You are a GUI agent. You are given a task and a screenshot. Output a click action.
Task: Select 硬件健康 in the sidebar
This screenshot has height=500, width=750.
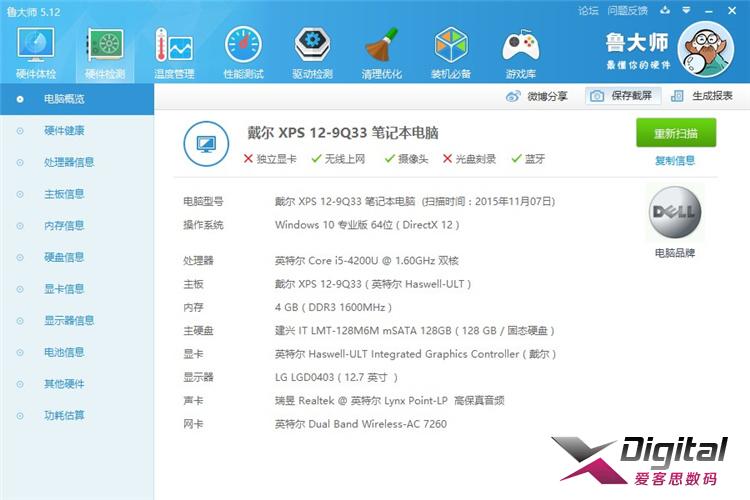coord(77,131)
